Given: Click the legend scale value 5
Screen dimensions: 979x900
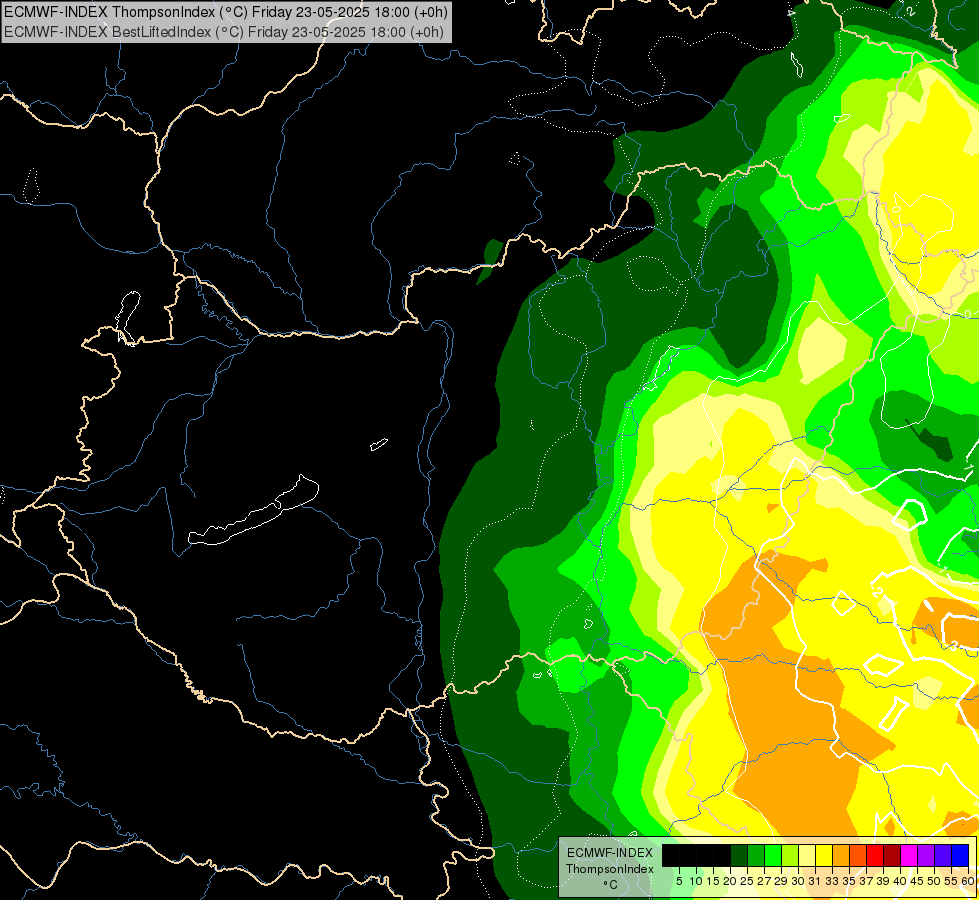Looking at the screenshot, I should click(x=679, y=881).
